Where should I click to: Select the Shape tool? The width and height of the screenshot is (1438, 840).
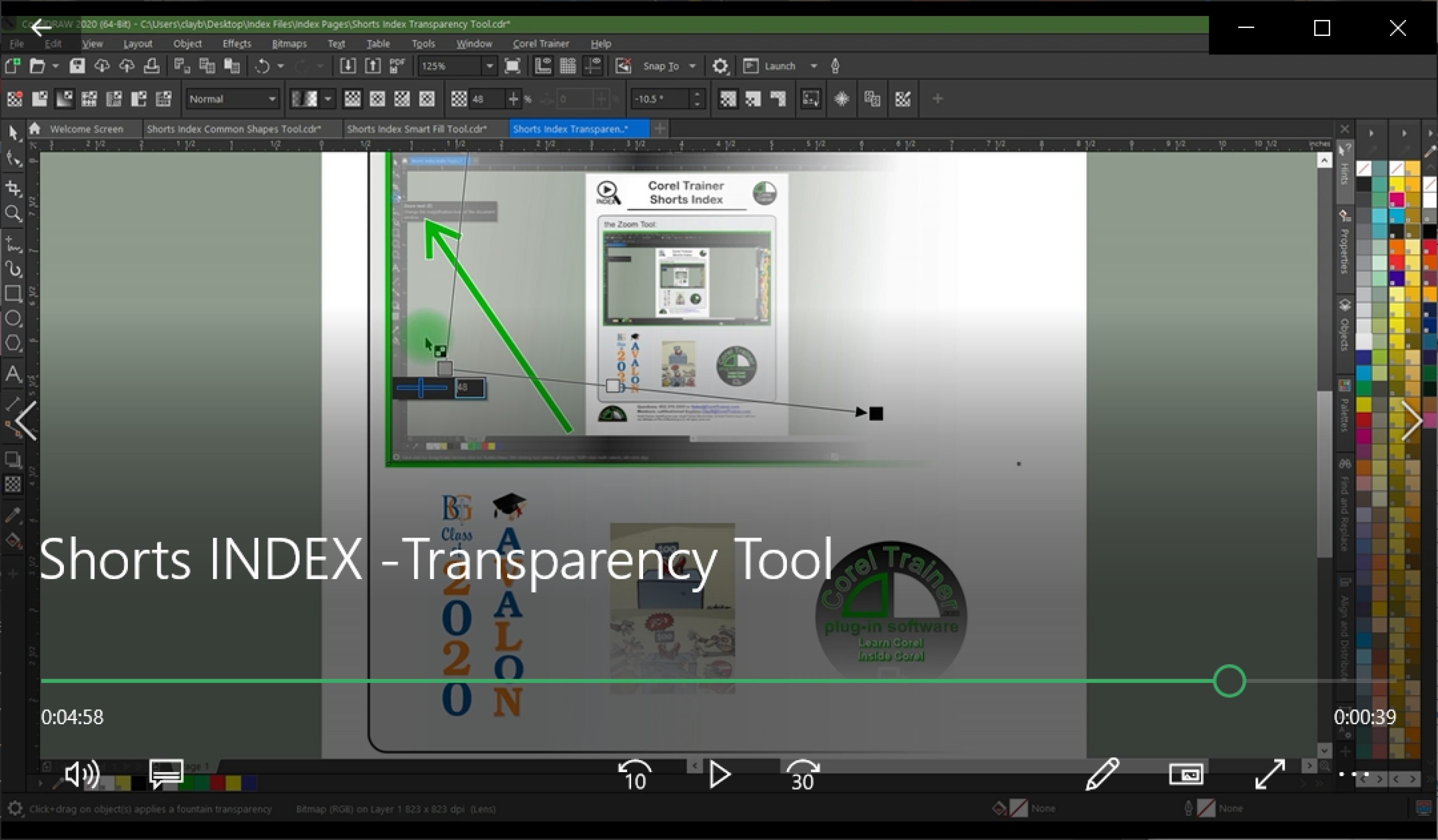click(x=13, y=159)
